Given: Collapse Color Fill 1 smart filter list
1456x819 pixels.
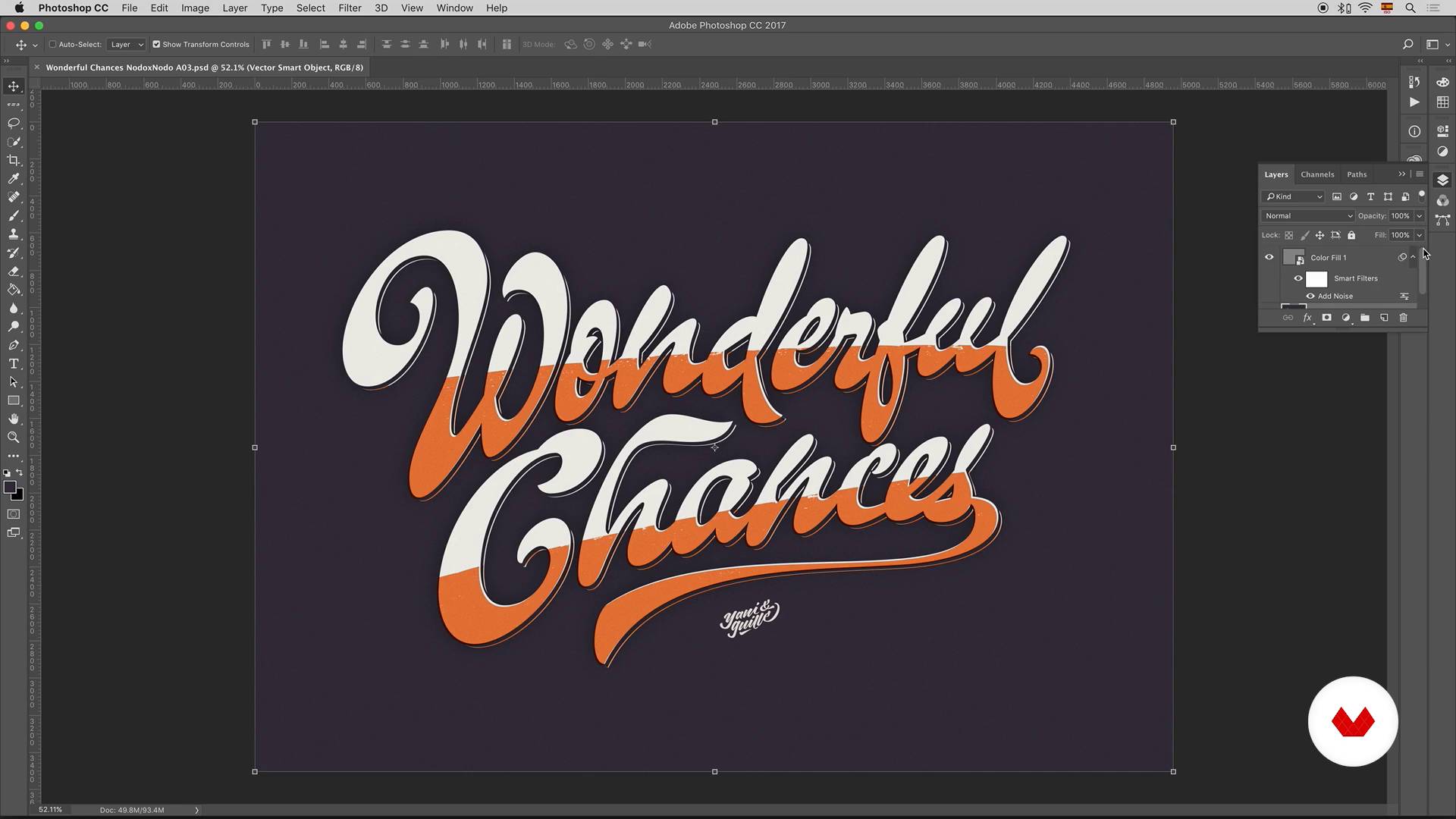Looking at the screenshot, I should [x=1413, y=257].
